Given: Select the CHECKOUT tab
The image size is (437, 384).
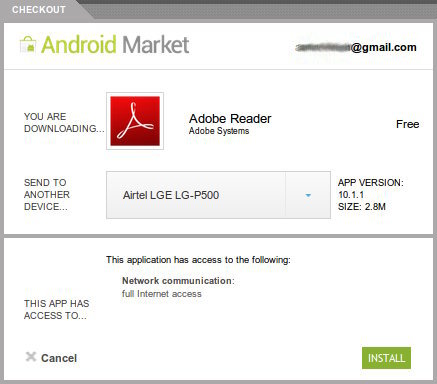Looking at the screenshot, I should pyautogui.click(x=39, y=9).
